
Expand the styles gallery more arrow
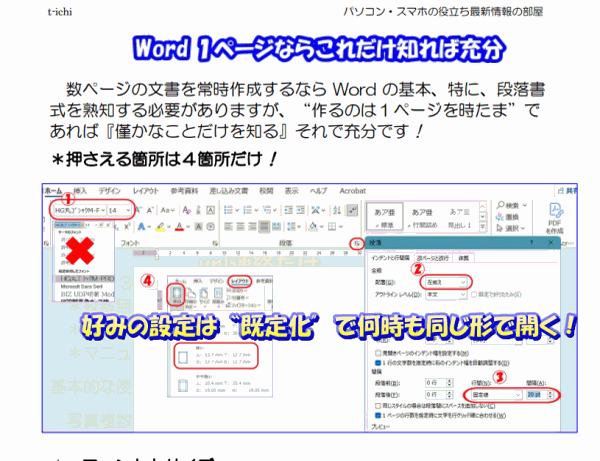tap(483, 227)
